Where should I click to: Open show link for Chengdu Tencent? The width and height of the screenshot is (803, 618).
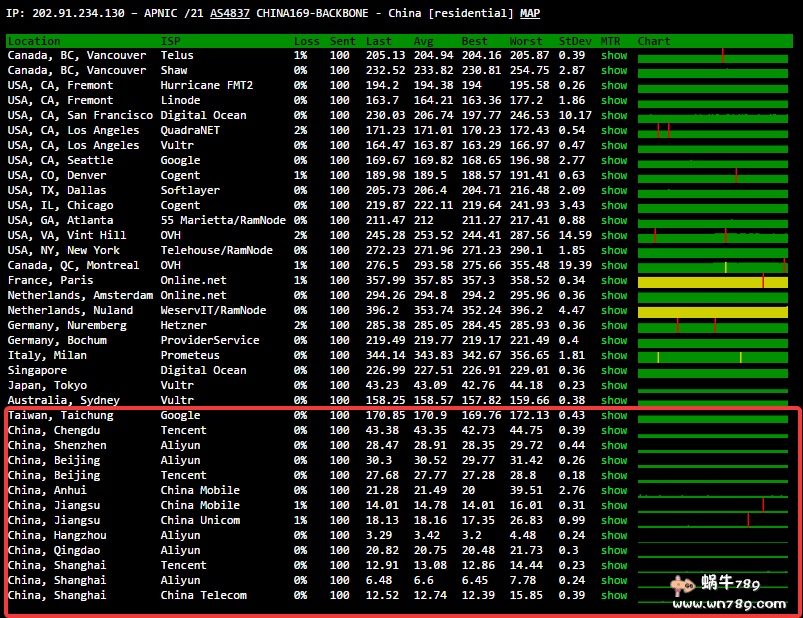point(614,431)
